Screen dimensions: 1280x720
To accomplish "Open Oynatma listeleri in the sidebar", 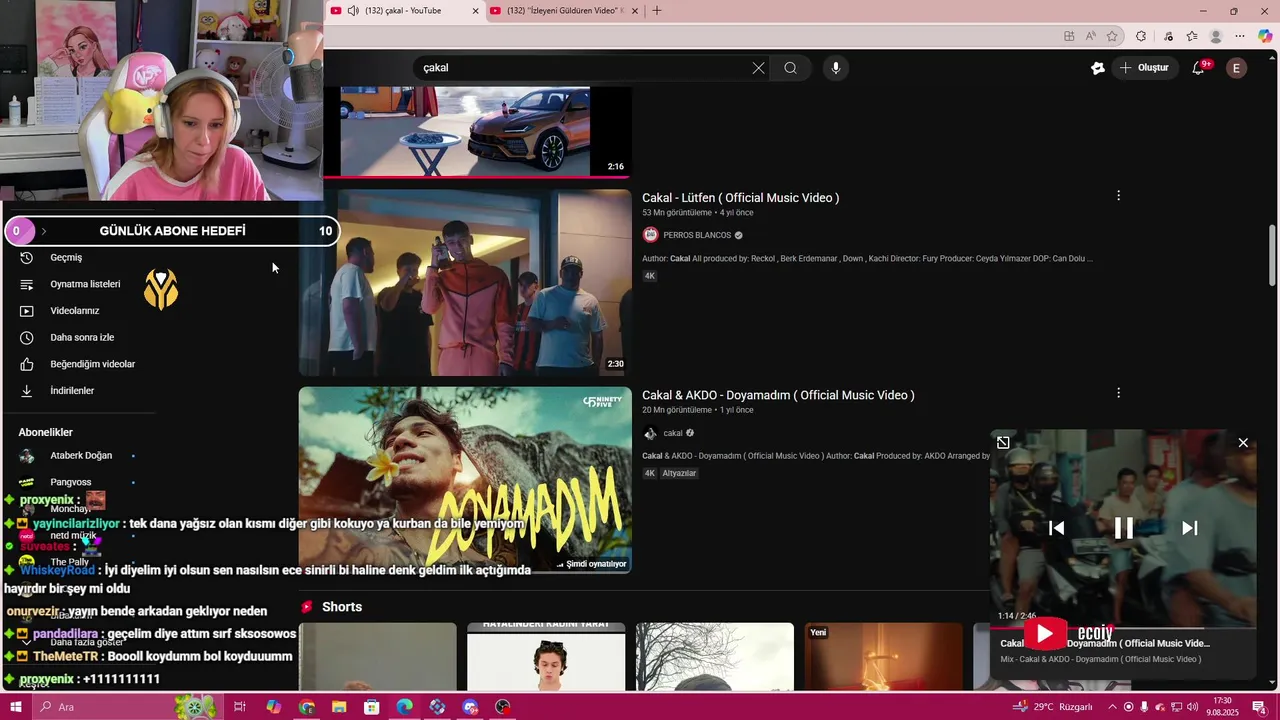I will [x=85, y=284].
